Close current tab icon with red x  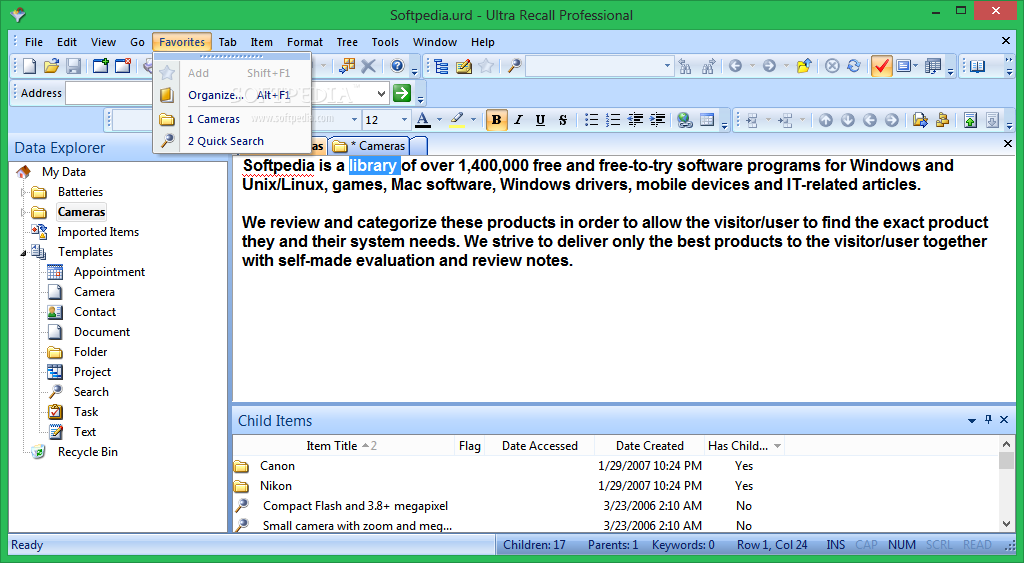pyautogui.click(x=123, y=66)
